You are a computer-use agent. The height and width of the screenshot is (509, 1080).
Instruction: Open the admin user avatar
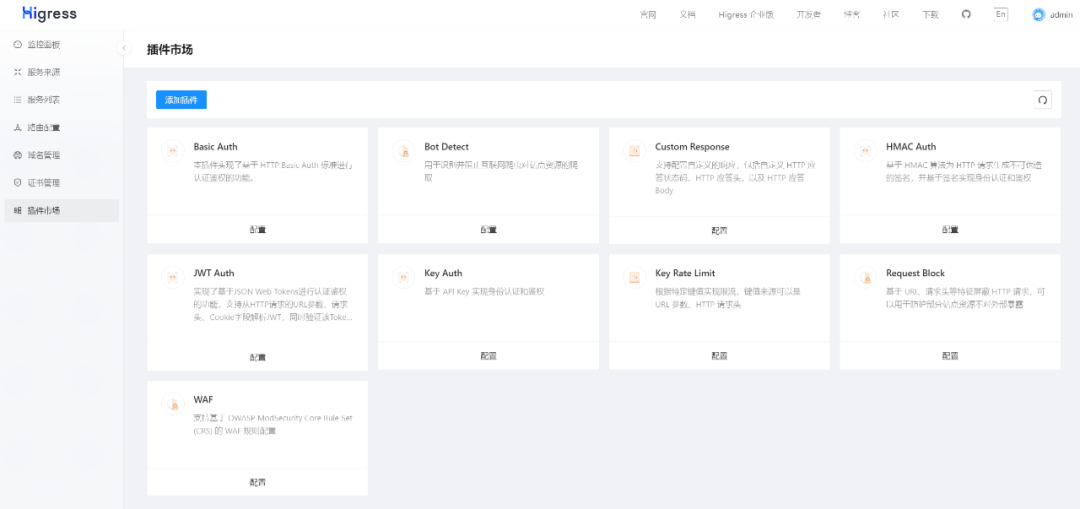point(1039,14)
